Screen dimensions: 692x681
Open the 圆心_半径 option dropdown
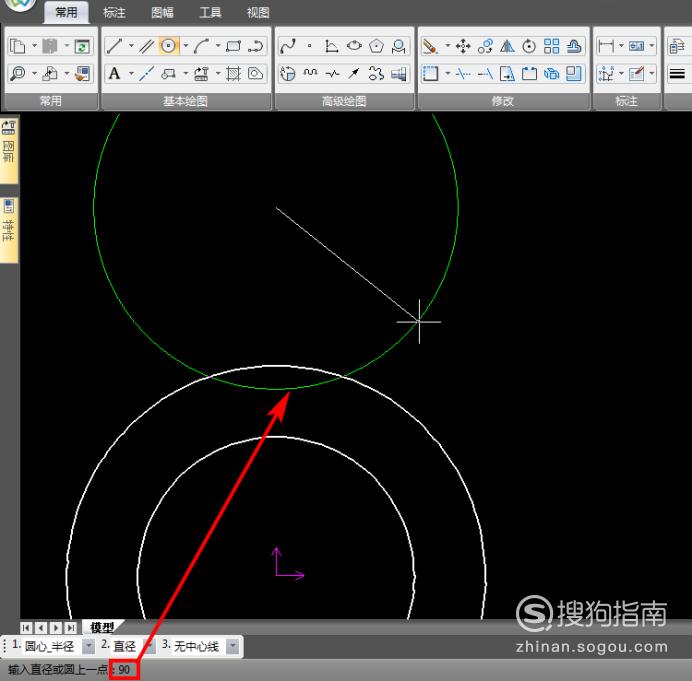click(x=89, y=647)
